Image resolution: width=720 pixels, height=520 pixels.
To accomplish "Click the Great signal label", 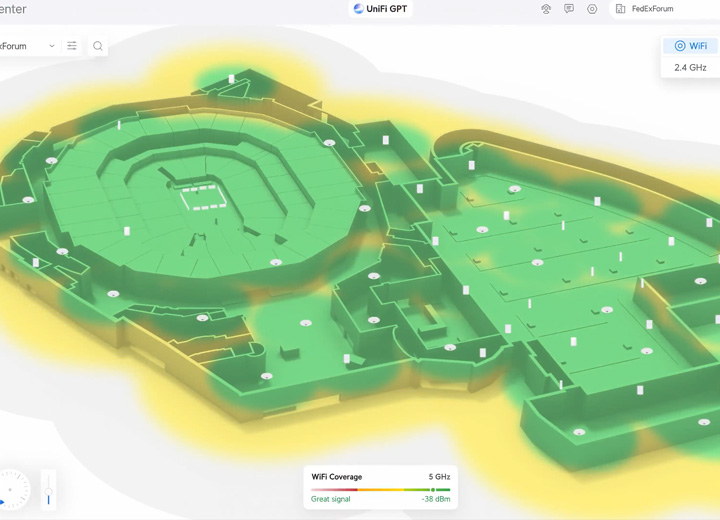I will point(331,499).
